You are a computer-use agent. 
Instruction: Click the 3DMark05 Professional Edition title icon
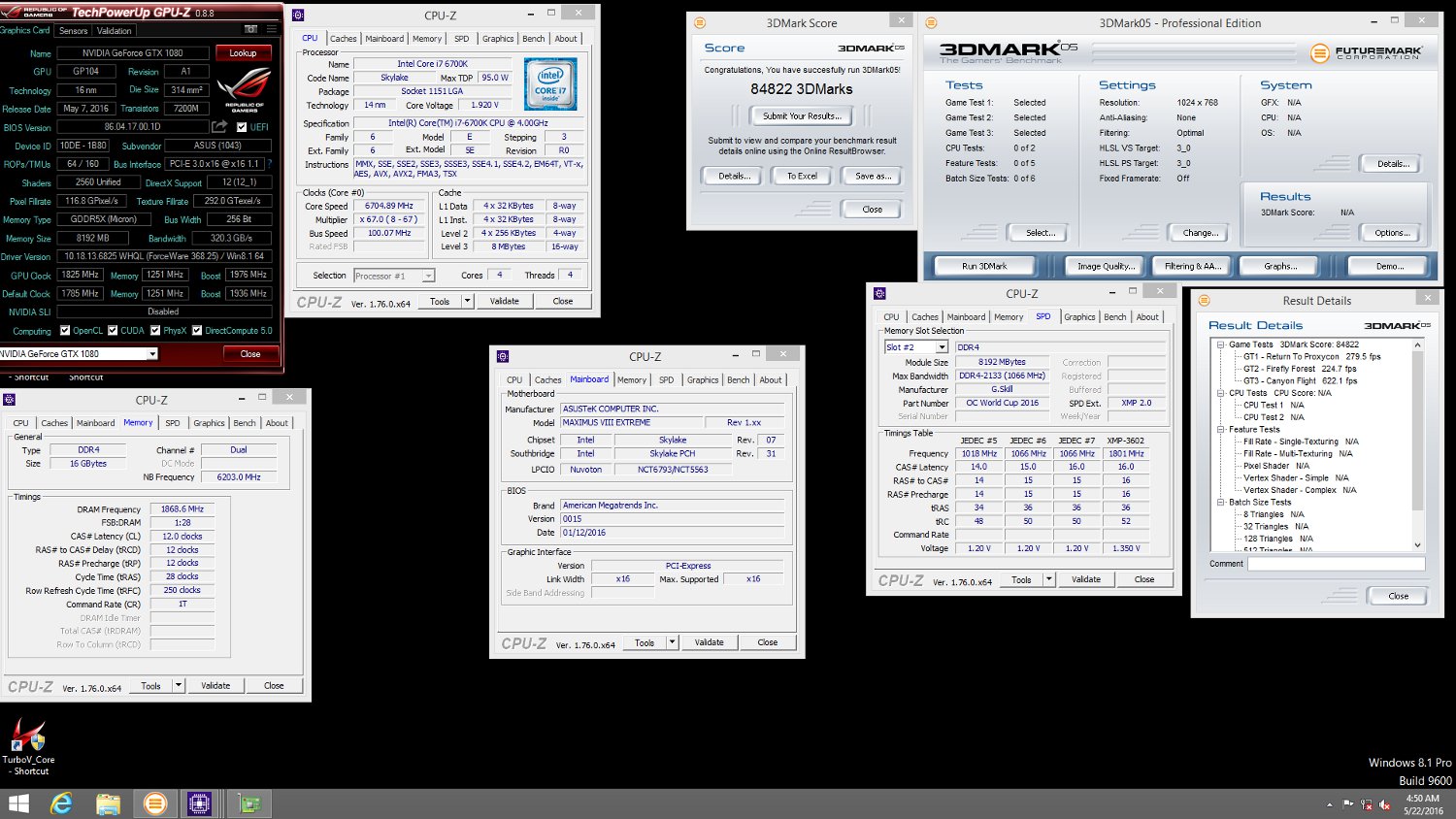931,22
